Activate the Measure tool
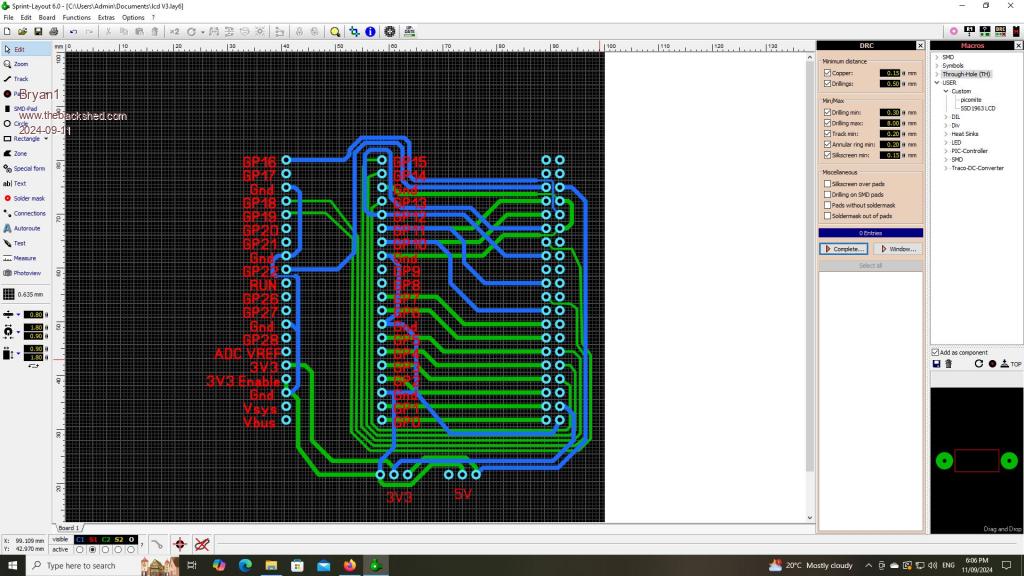1024x576 pixels. [24, 258]
